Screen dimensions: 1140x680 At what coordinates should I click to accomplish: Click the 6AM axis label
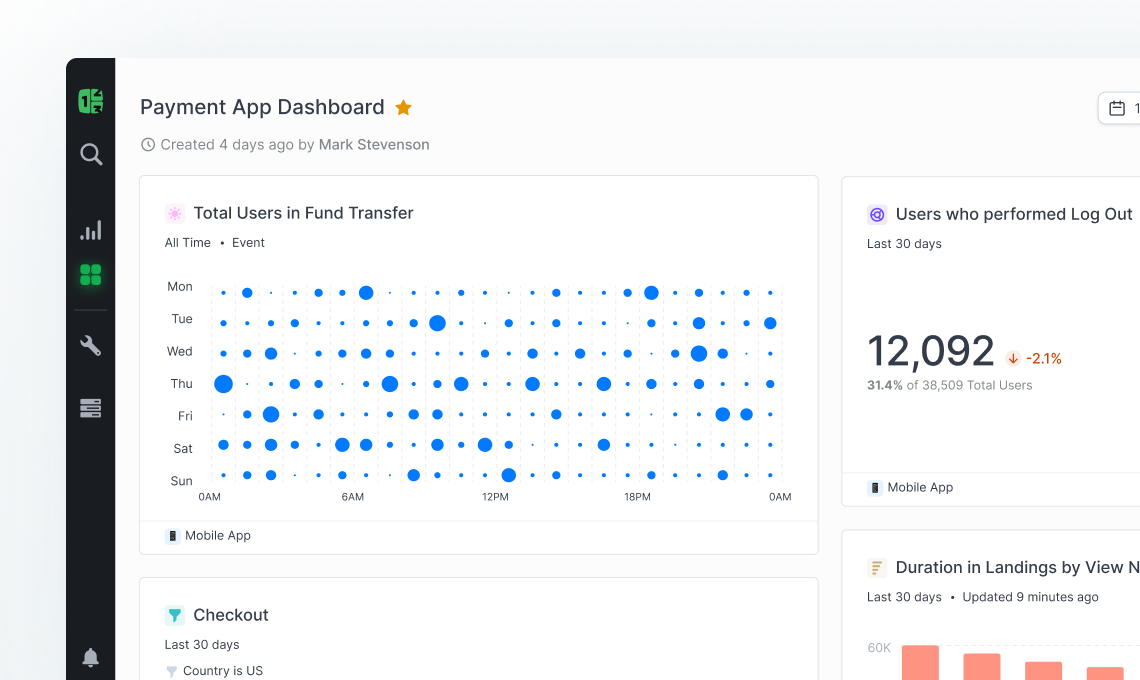click(353, 497)
